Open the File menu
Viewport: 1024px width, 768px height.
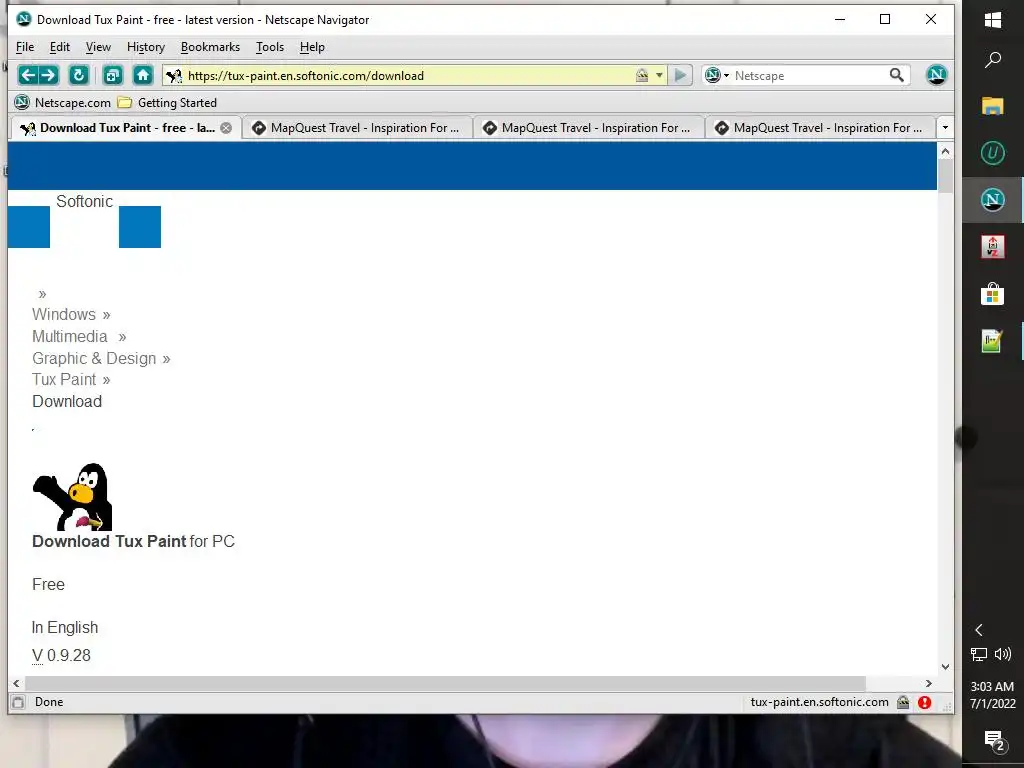pos(25,47)
